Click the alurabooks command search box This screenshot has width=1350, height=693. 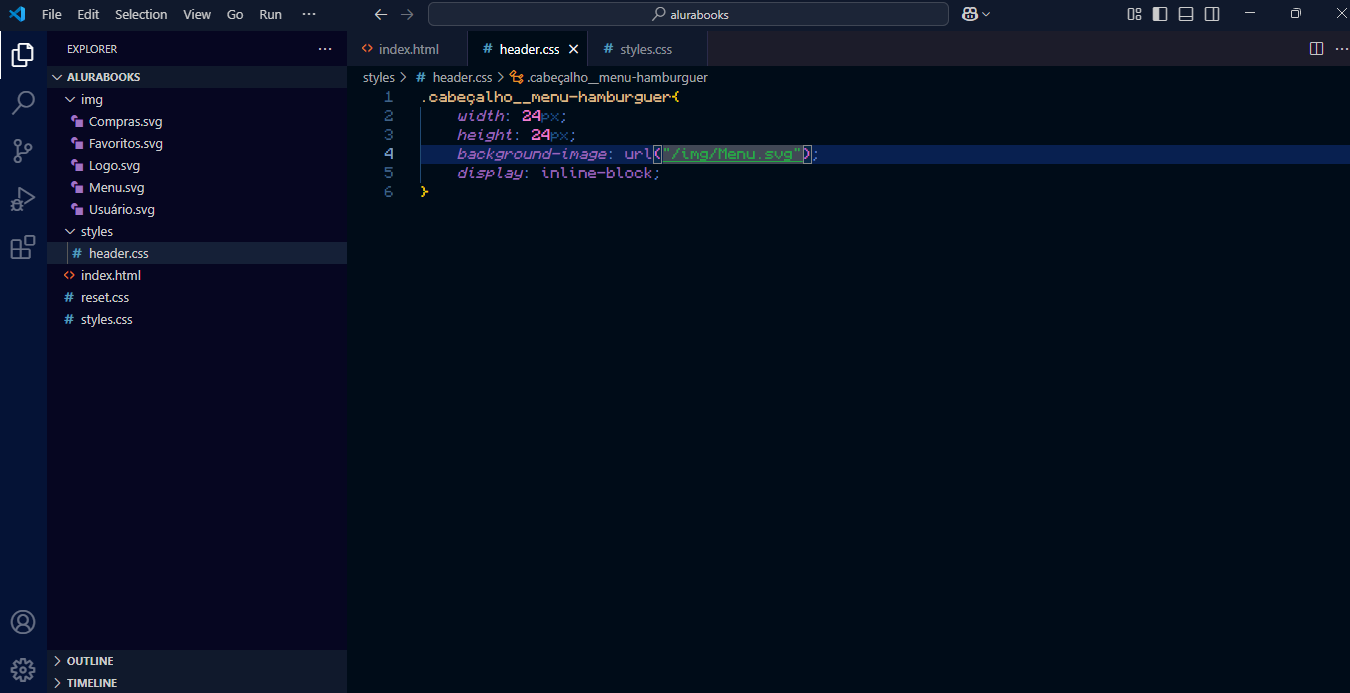click(x=688, y=14)
